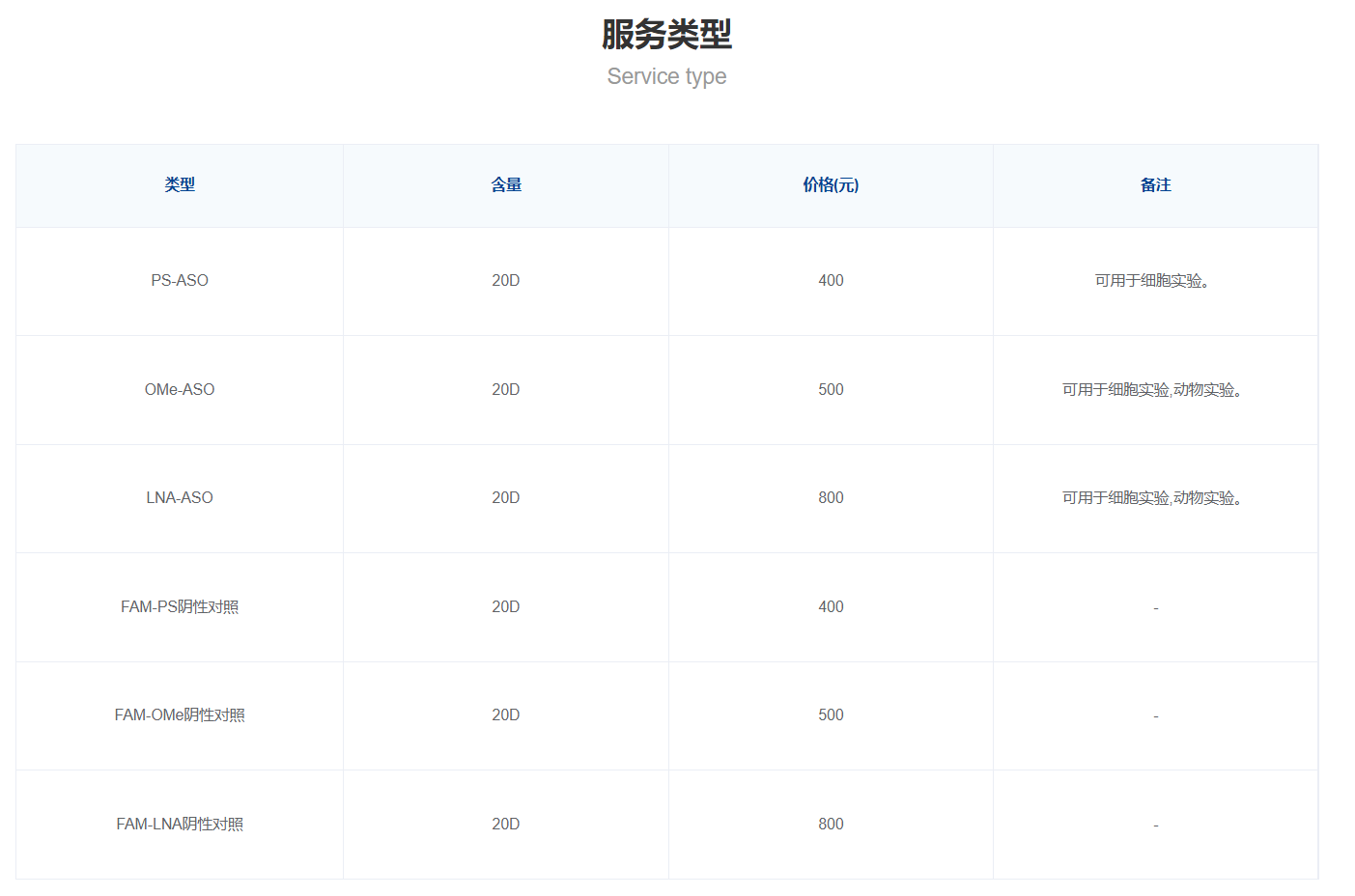The width and height of the screenshot is (1355, 896).
Task: Click the 备注 column header
Action: click(1155, 184)
